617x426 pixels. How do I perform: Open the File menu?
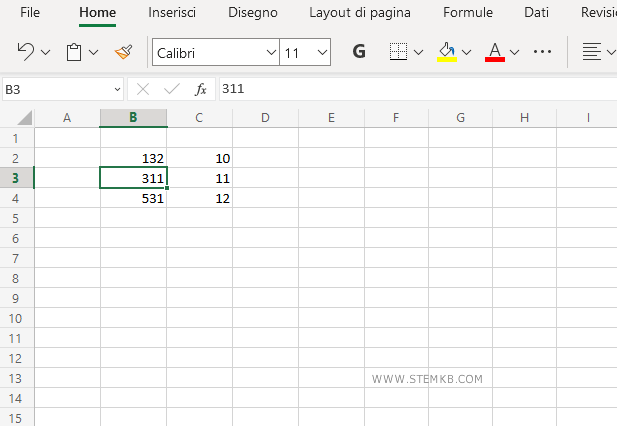point(30,13)
